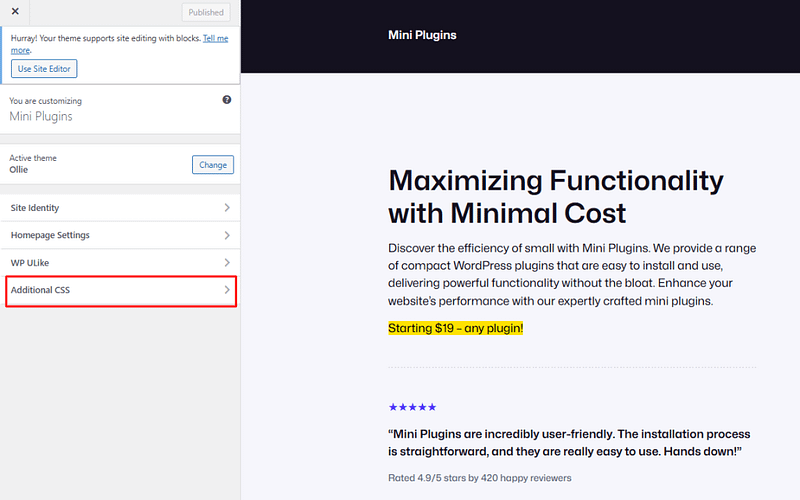Click the 'Ollie' active theme name
This screenshot has width=800, height=500.
(x=18, y=170)
